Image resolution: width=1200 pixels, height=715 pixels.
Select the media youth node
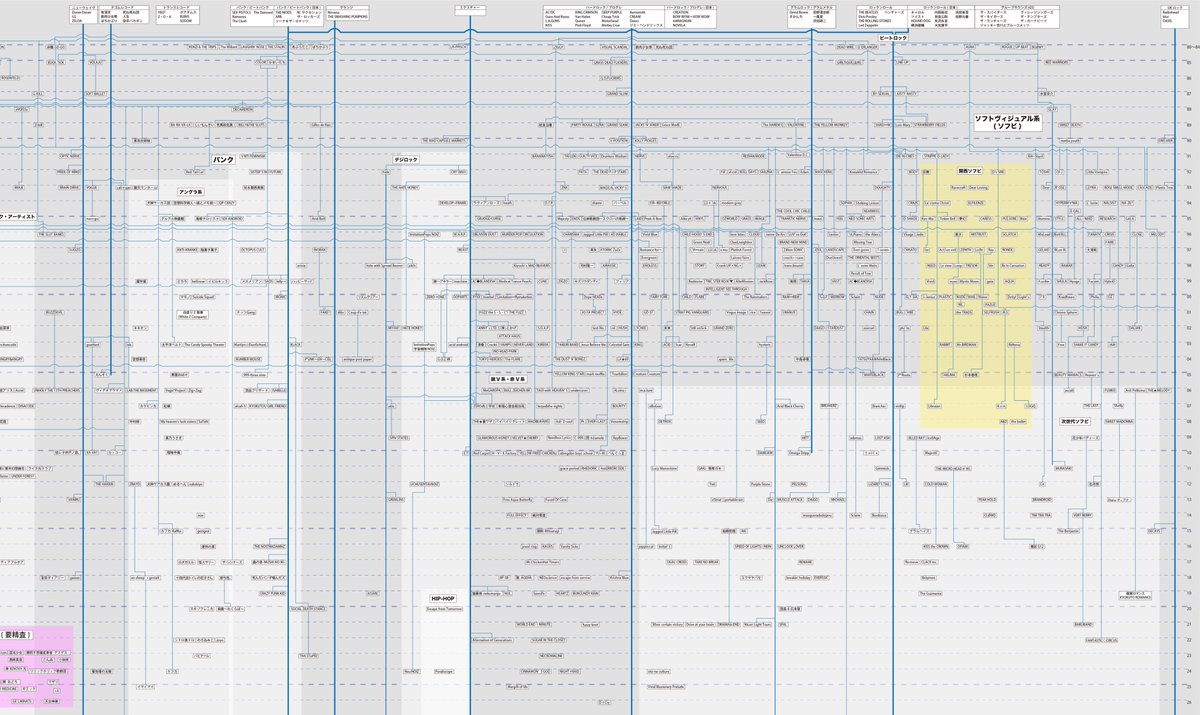pos(1070,141)
